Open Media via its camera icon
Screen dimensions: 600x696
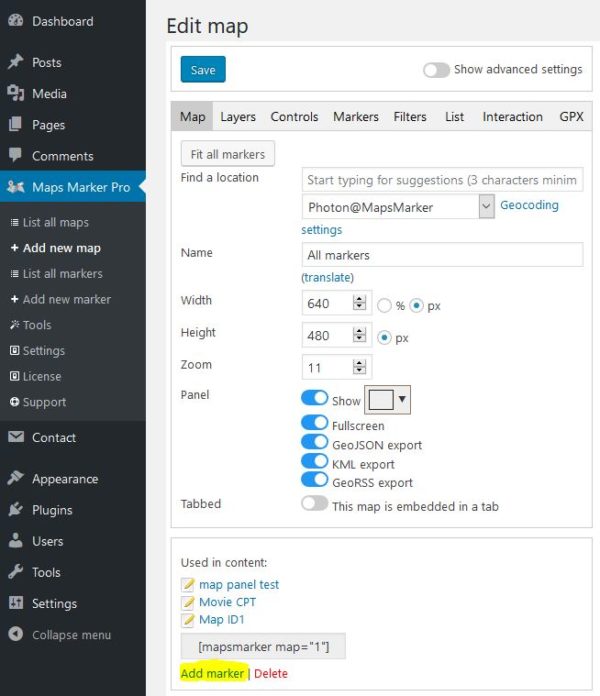point(16,93)
